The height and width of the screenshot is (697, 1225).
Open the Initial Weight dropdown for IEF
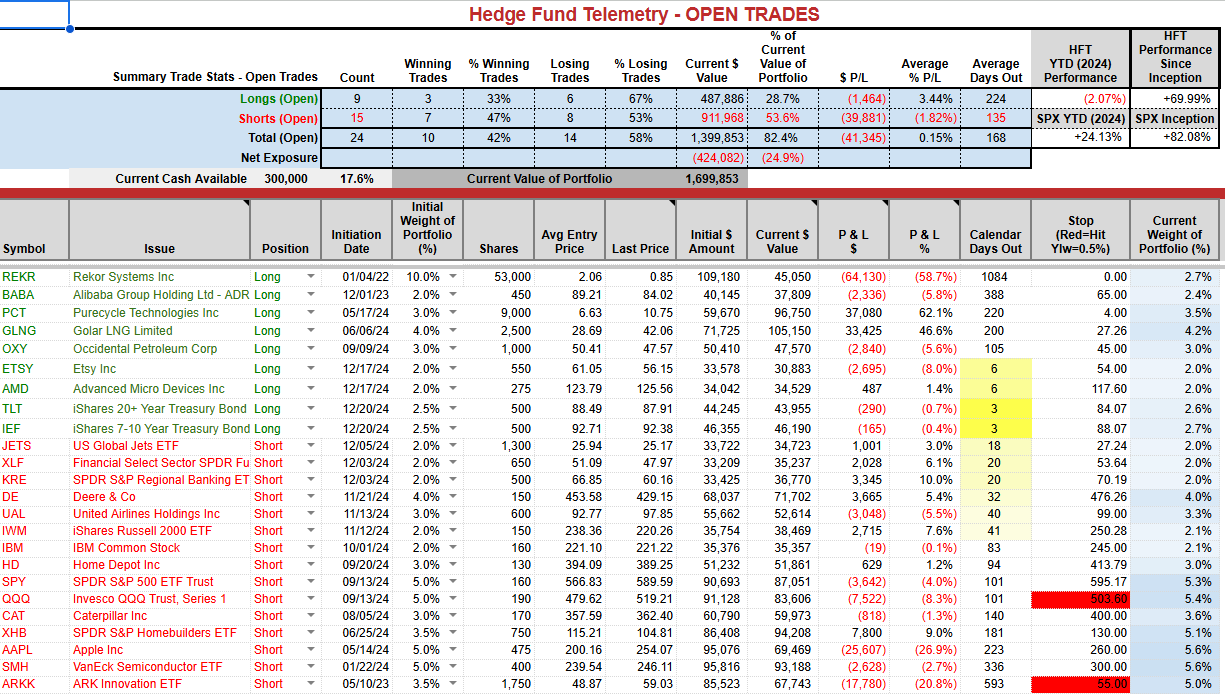[x=453, y=429]
